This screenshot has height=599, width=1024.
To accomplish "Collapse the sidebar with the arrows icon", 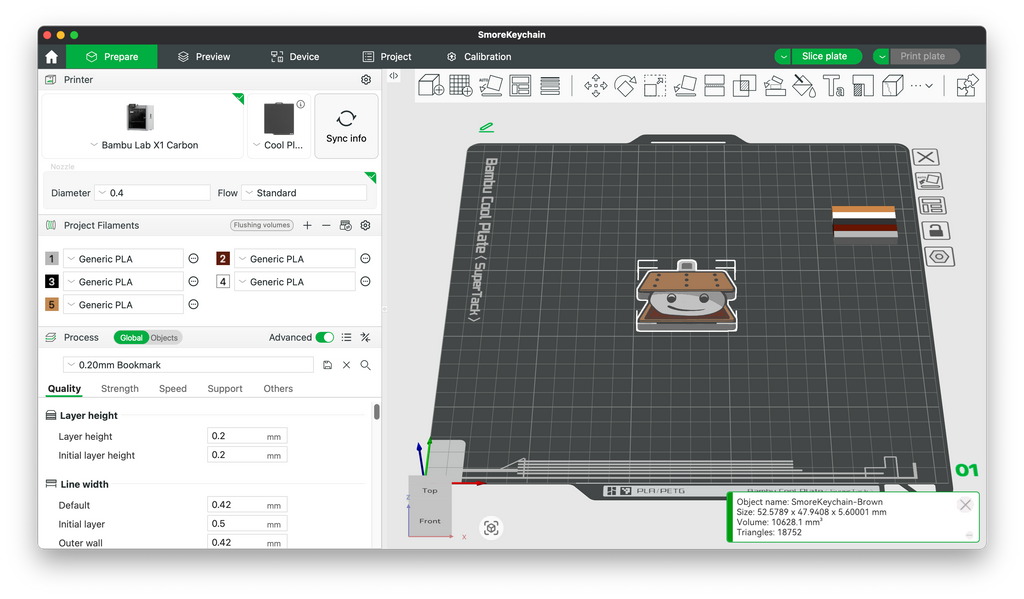I will [394, 76].
